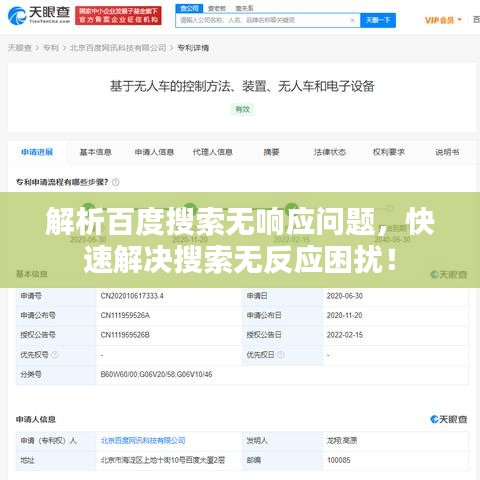This screenshot has width=480, height=480.
Task: Select the 查公司 search type tab
Action: [x=189, y=8]
